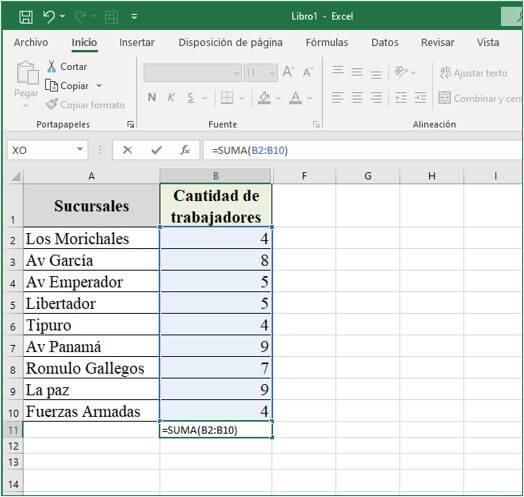Image resolution: width=524 pixels, height=497 pixels.
Task: Click the Borders icon
Action: (227, 98)
